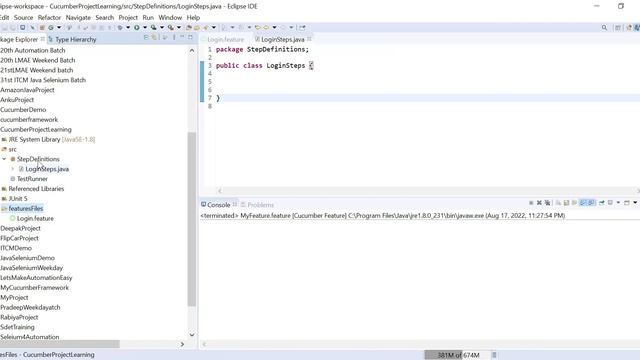
Task: Click the Open Console icon
Action: tap(627, 203)
